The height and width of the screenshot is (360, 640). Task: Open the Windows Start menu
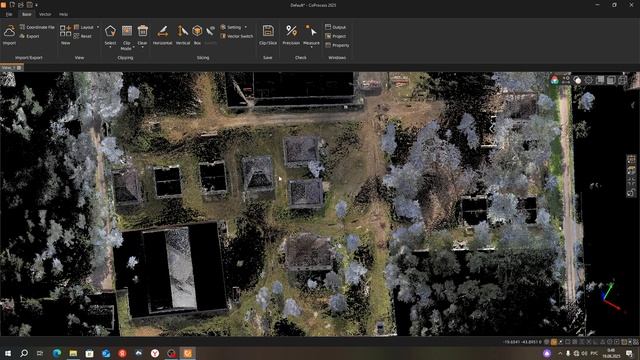8,353
